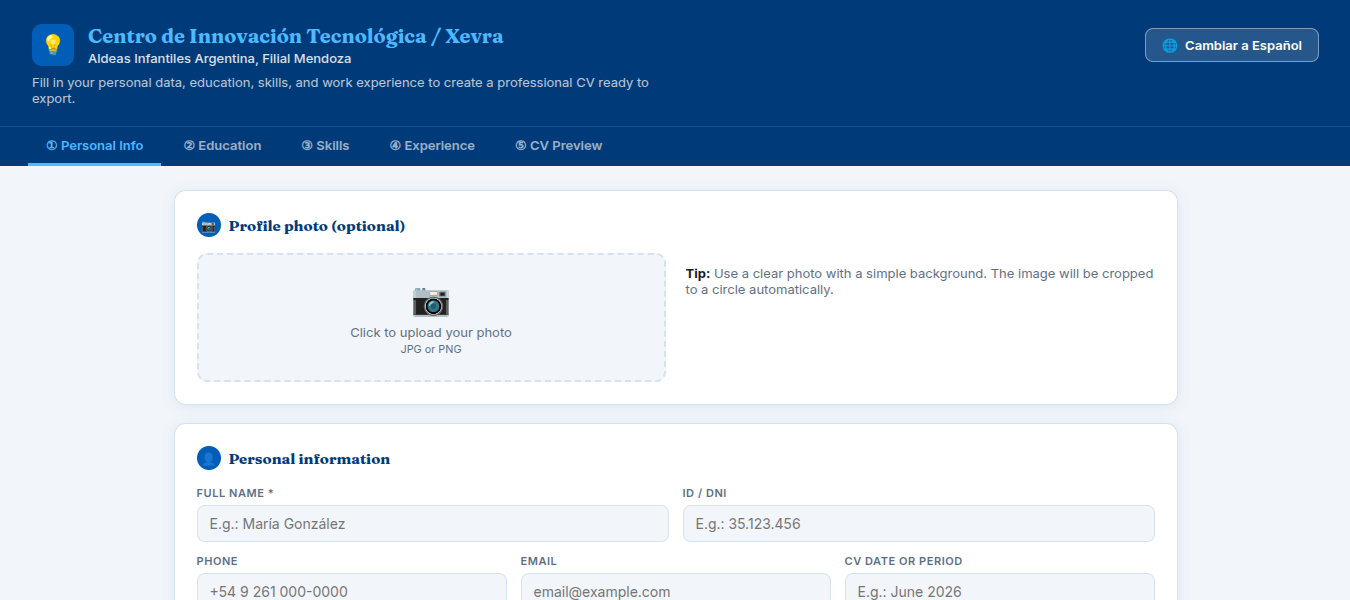
Task: Click the globe icon in language button
Action: coord(1169,45)
